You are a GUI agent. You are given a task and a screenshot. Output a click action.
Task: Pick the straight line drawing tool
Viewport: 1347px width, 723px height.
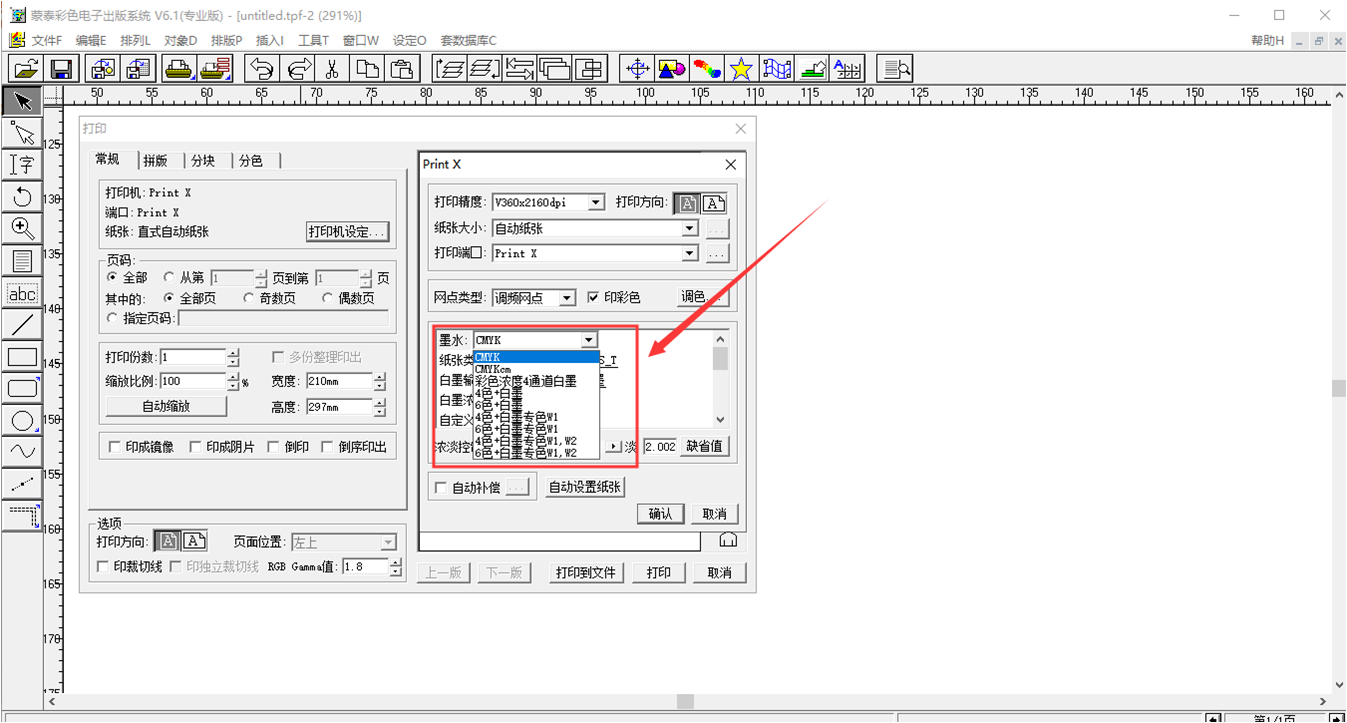point(22,325)
